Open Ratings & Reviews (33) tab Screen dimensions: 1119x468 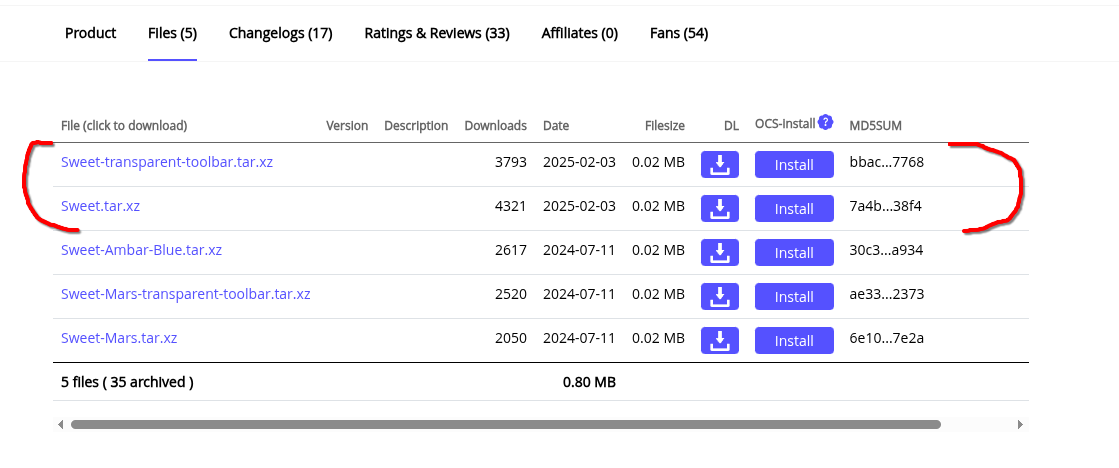coord(437,33)
